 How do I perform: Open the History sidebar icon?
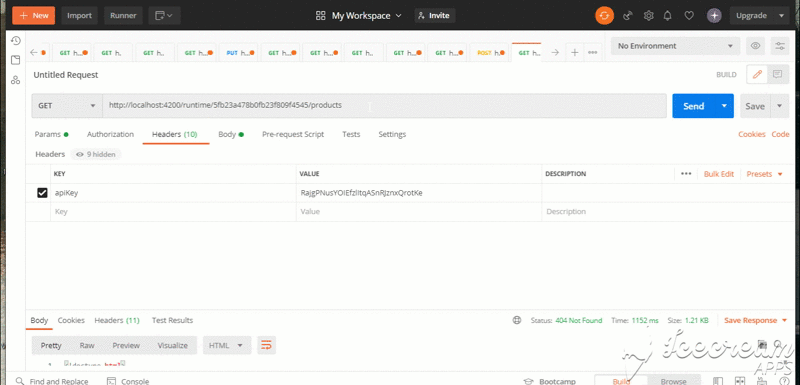click(x=15, y=41)
